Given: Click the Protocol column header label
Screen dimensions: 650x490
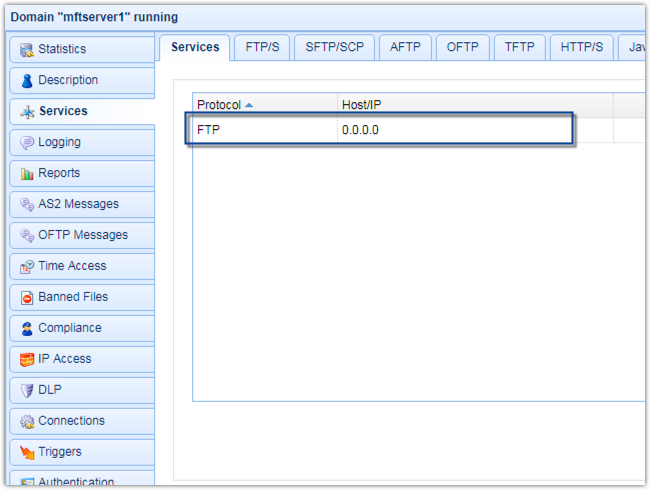Looking at the screenshot, I should click(219, 105).
